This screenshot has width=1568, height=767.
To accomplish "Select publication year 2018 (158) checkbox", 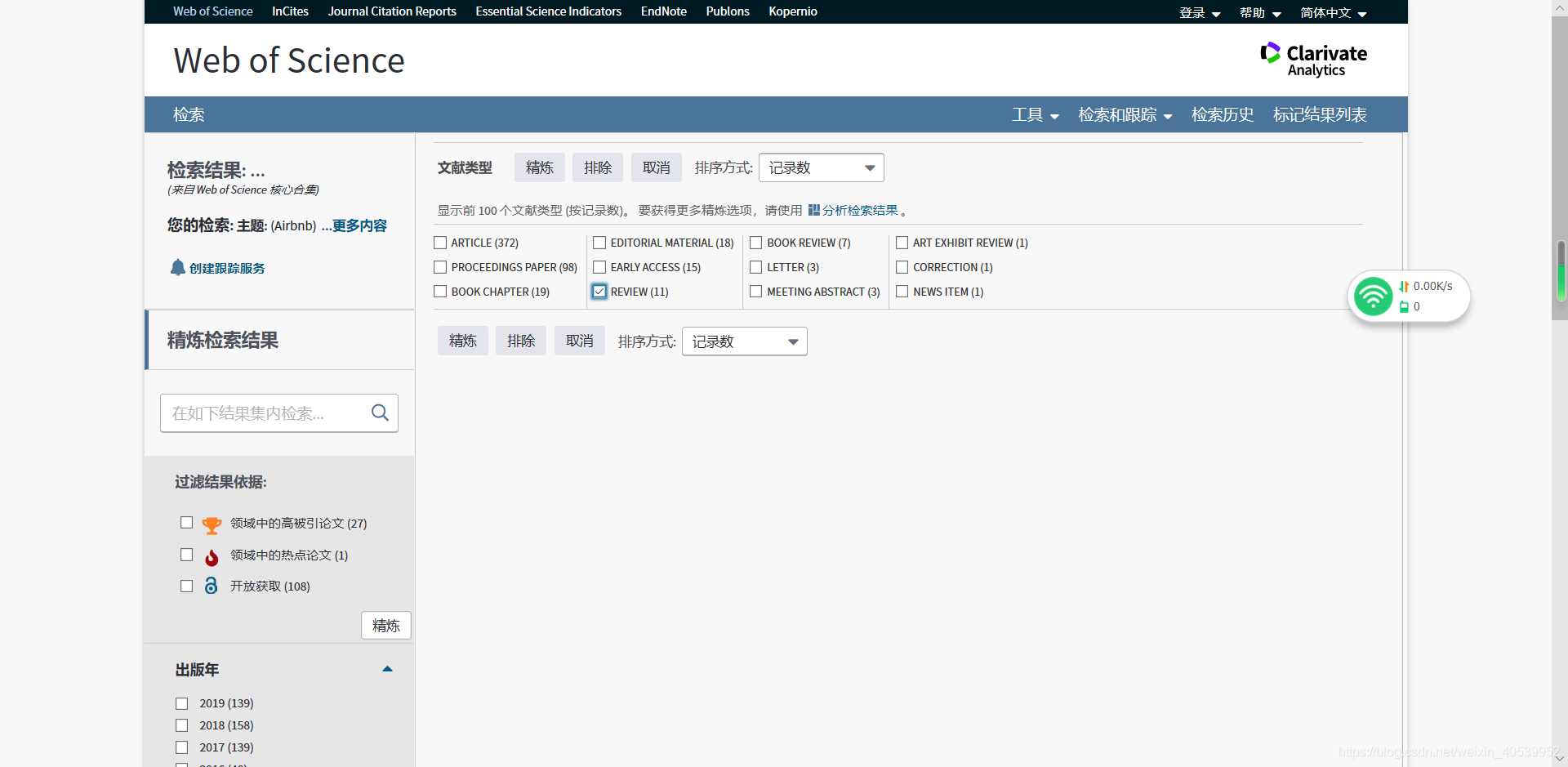I will coord(181,725).
